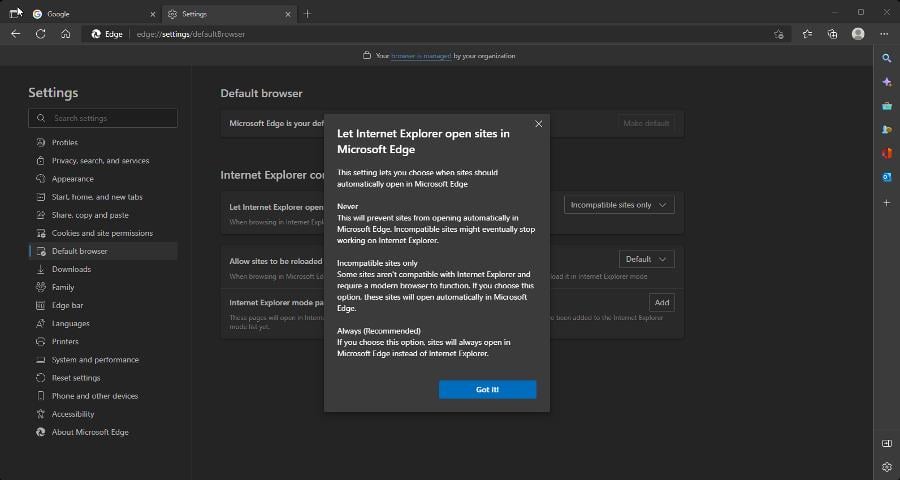
Task: Open the Favorites list icon
Action: [808, 34]
